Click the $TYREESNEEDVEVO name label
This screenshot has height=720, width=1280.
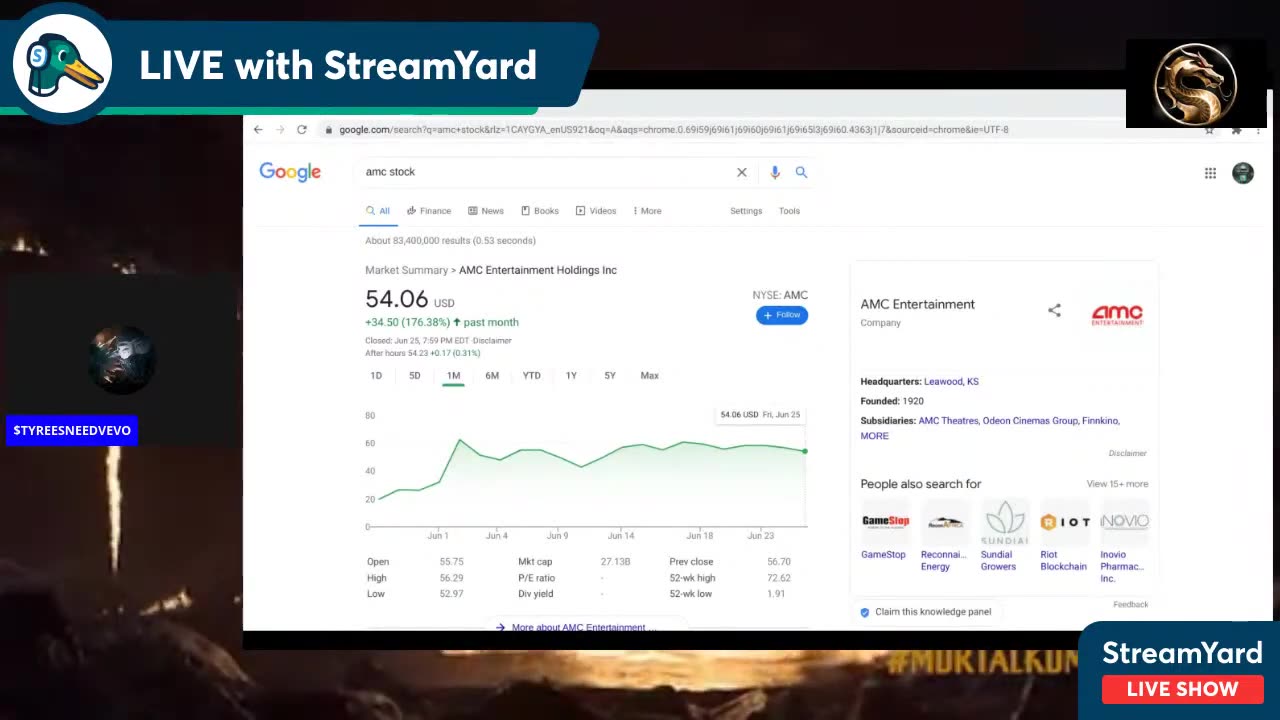(72, 431)
